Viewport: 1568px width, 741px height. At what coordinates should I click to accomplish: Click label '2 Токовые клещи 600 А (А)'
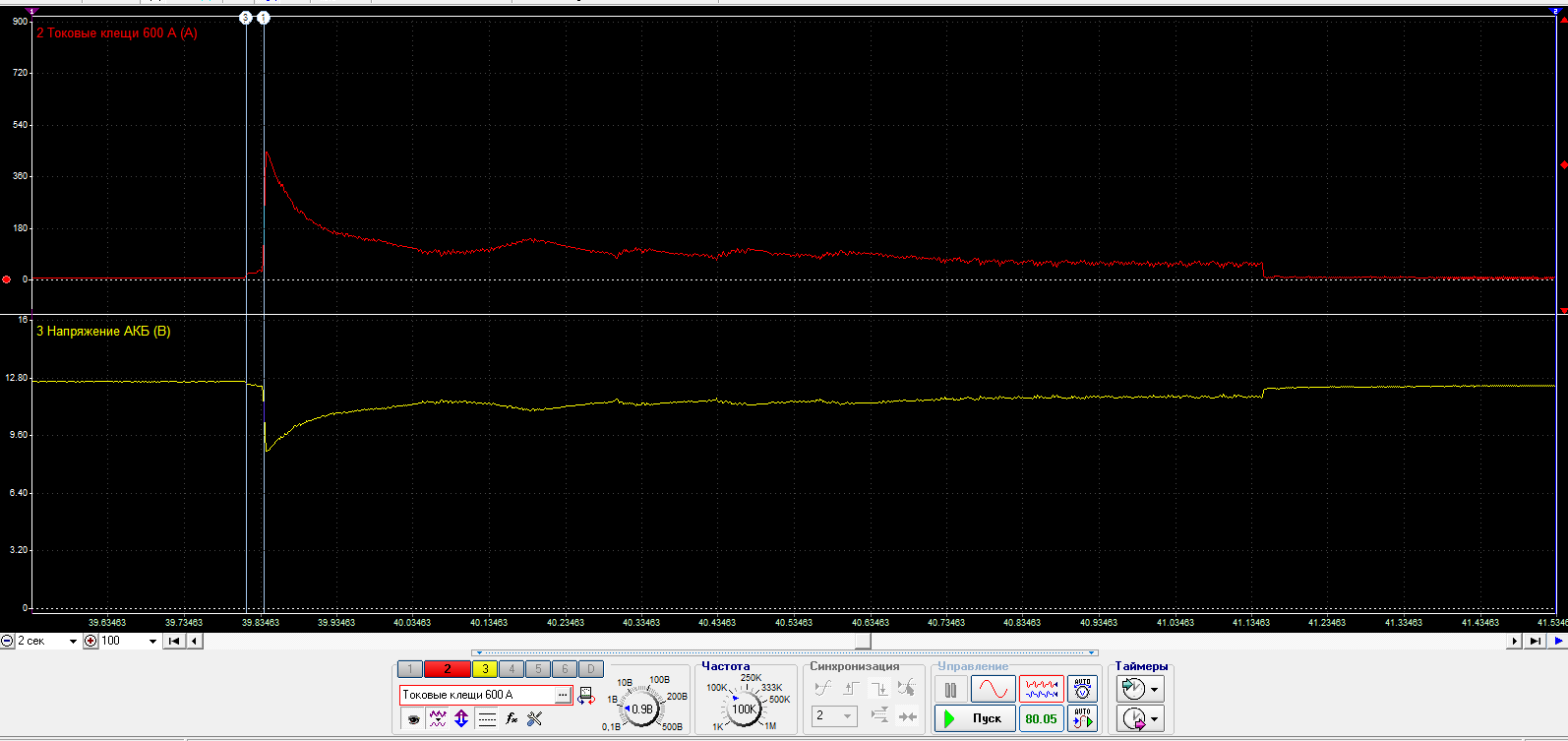[117, 32]
